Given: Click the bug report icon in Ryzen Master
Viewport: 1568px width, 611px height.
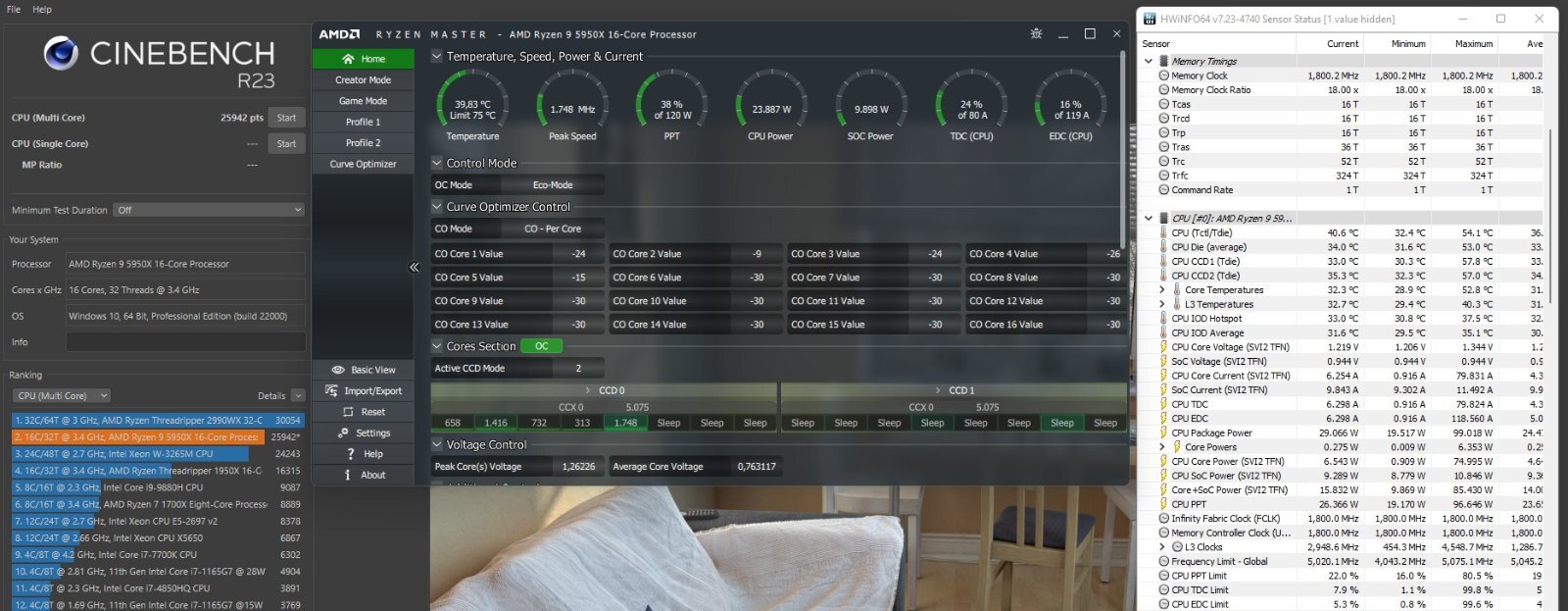Looking at the screenshot, I should [1036, 33].
